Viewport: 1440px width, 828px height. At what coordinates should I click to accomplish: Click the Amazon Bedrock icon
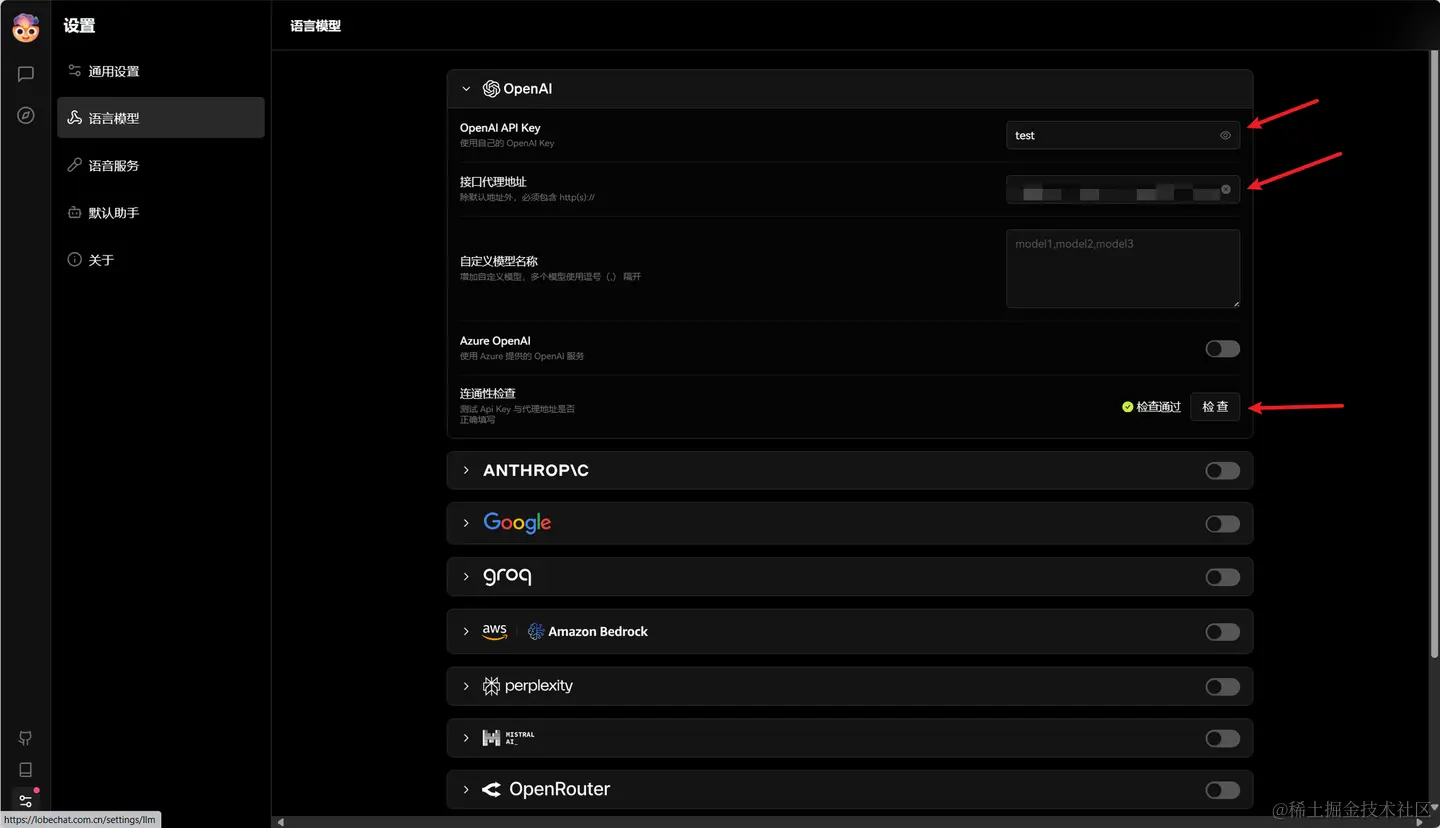[x=536, y=631]
